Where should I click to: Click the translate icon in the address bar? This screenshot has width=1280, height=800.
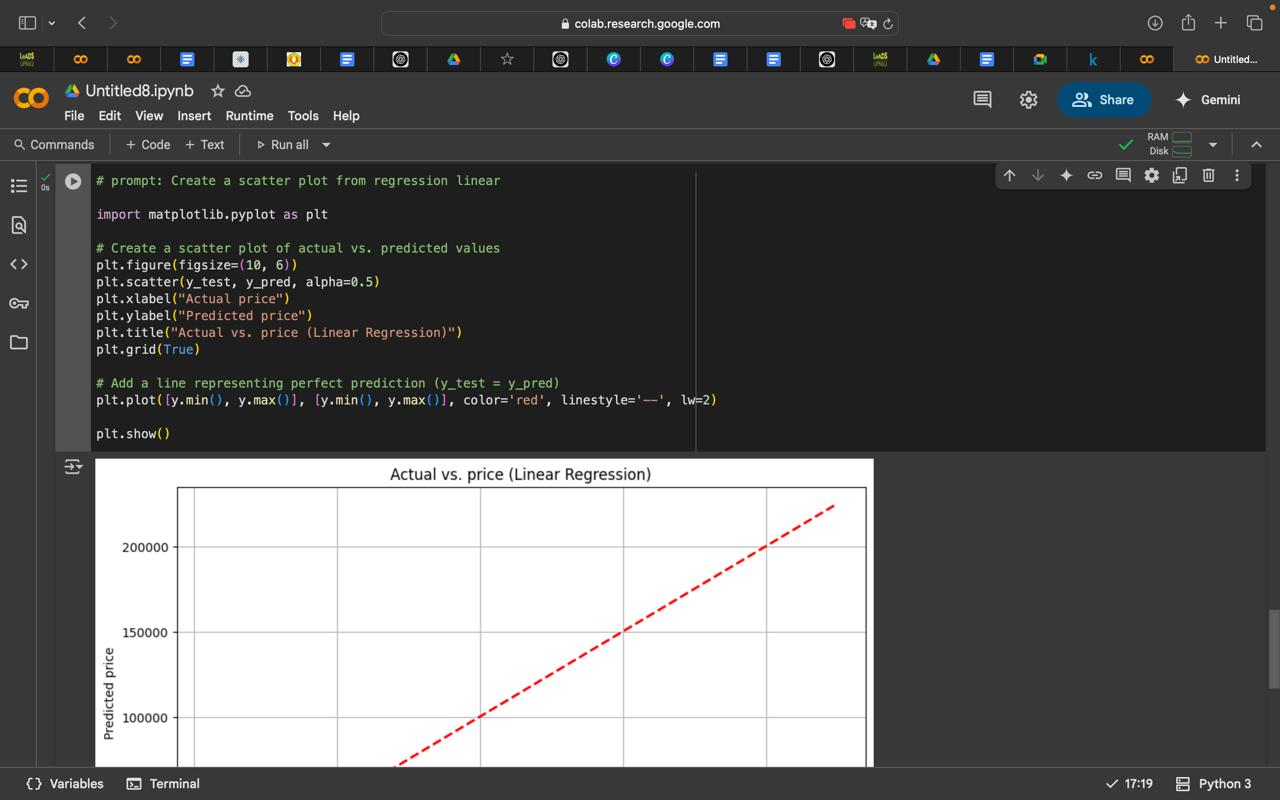[x=868, y=24]
